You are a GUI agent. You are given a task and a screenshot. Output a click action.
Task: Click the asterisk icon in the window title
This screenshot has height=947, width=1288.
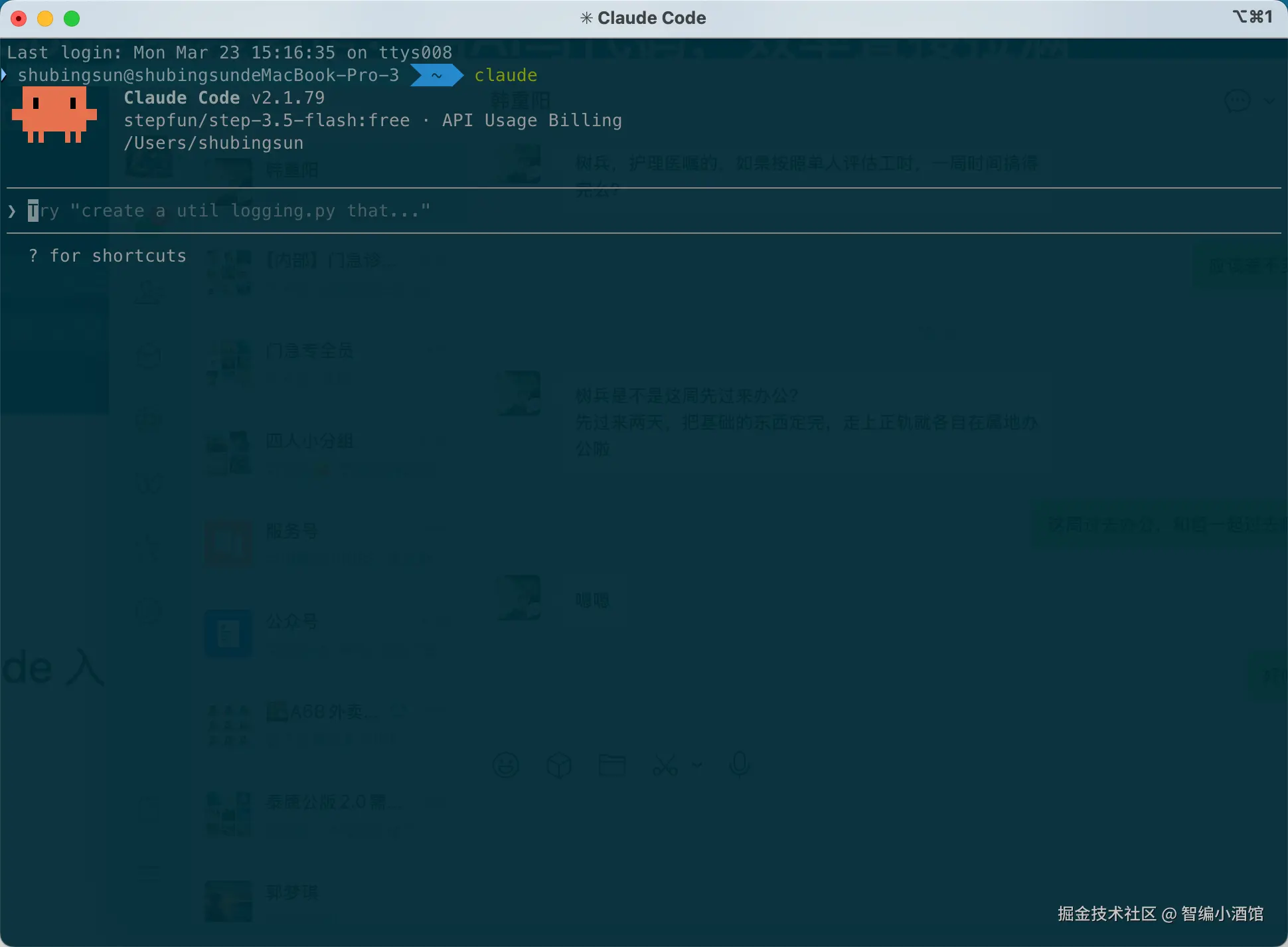coord(586,18)
